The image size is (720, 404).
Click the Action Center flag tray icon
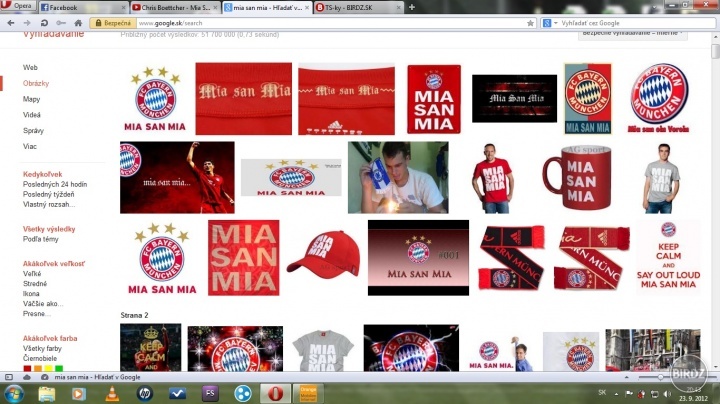pyautogui.click(x=629, y=394)
